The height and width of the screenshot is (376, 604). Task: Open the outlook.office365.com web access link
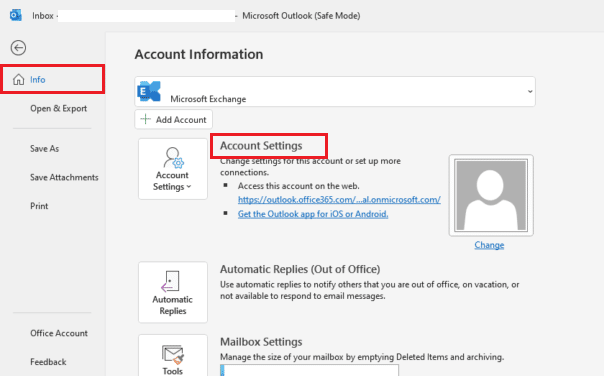coord(339,200)
